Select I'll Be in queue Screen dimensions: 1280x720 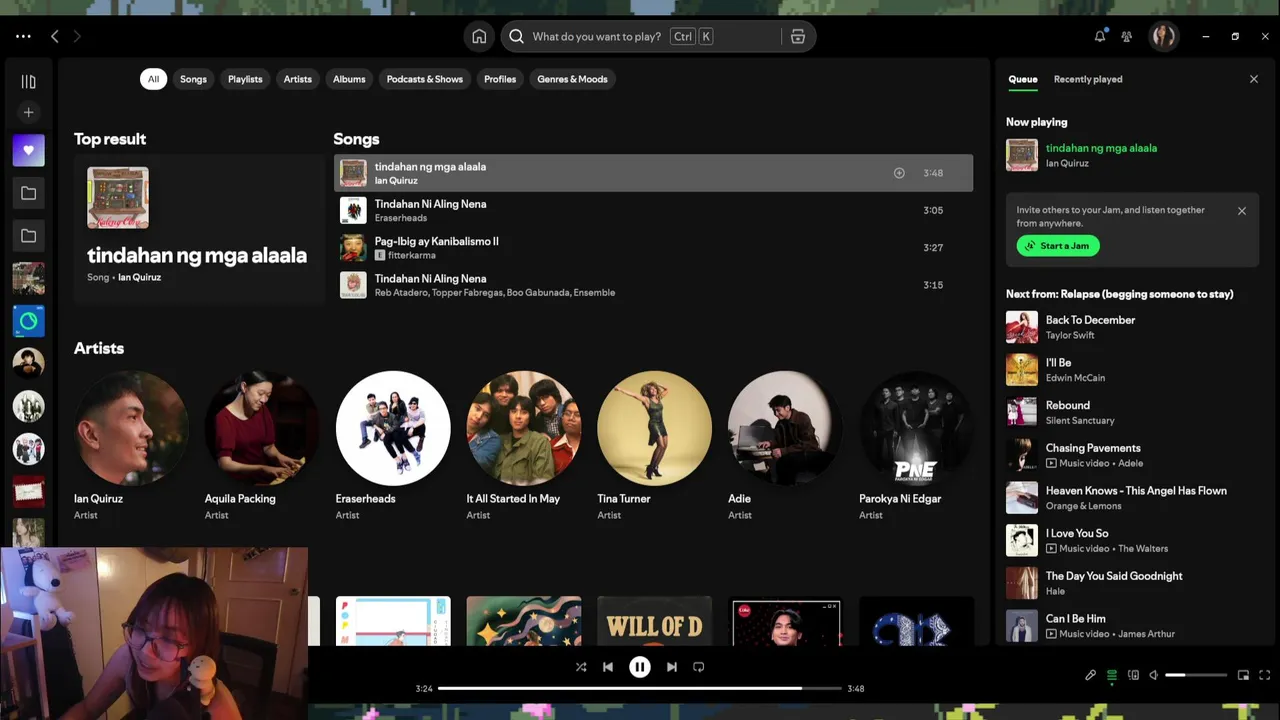point(1132,370)
